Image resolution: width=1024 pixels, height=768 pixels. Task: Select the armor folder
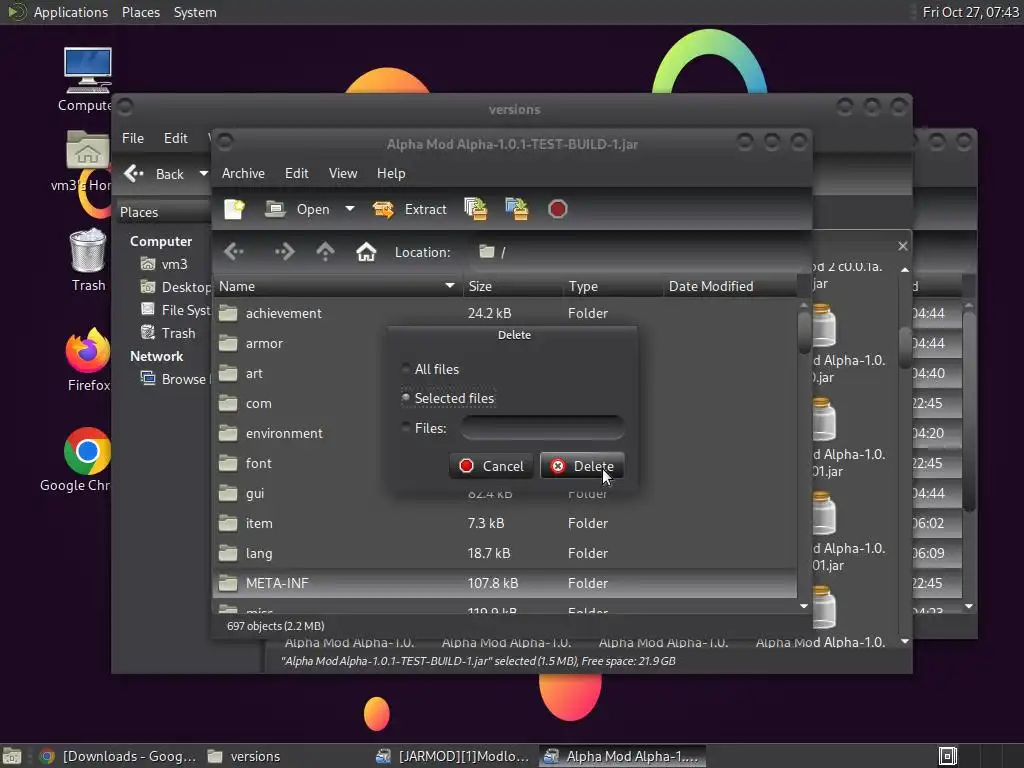pos(263,343)
